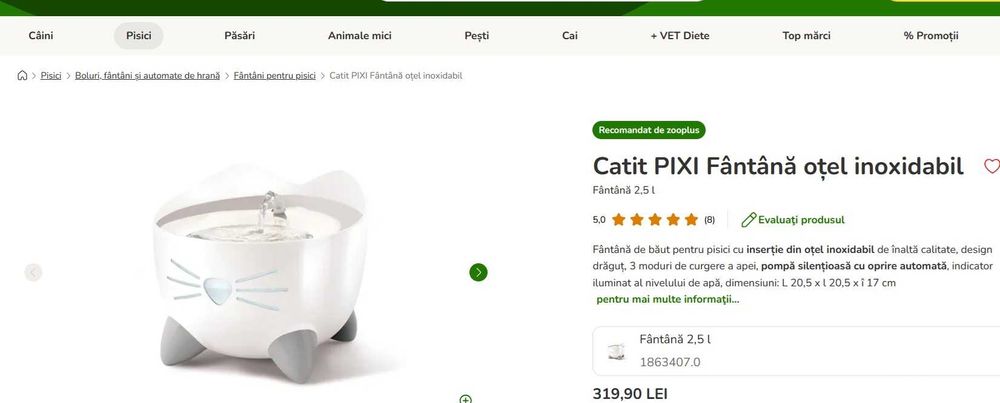Open Animale mici category
This screenshot has width=1000, height=403.
point(360,36)
